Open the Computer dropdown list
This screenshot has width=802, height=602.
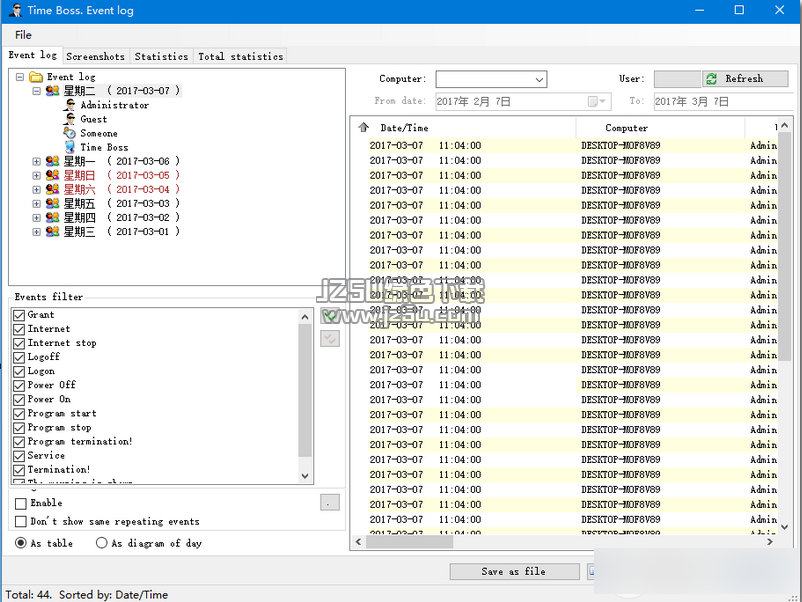point(539,79)
